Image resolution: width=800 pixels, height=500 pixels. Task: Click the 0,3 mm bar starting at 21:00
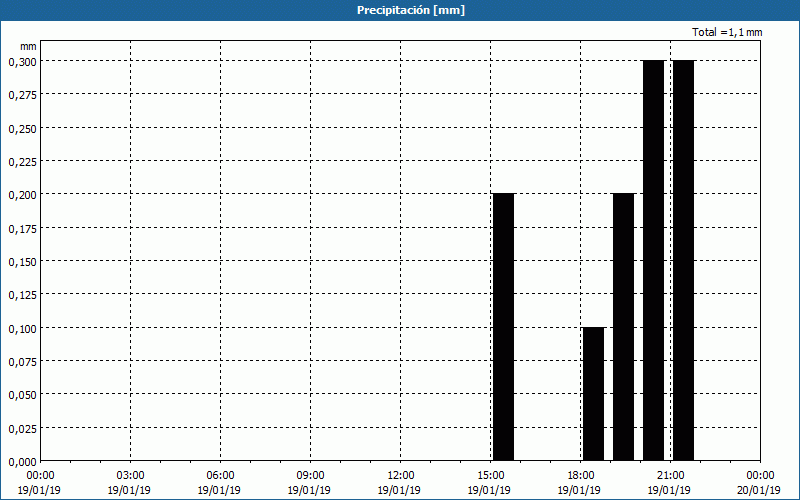click(x=684, y=260)
